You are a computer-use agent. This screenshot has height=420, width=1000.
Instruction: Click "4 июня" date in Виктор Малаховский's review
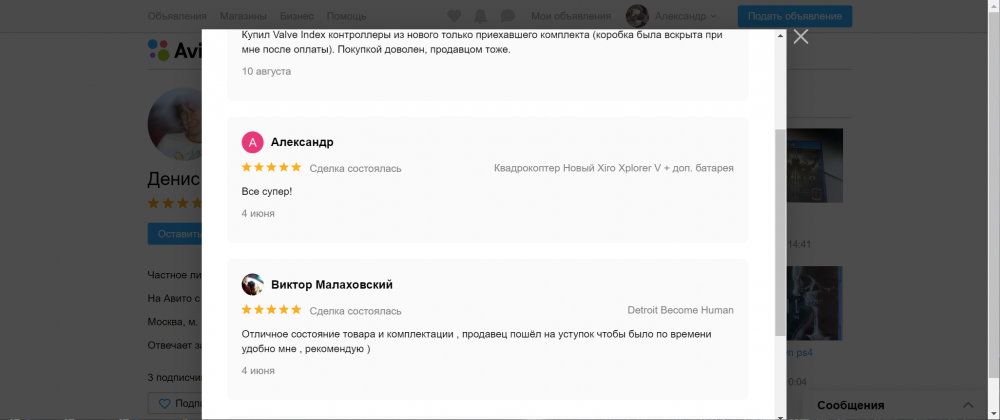258,370
